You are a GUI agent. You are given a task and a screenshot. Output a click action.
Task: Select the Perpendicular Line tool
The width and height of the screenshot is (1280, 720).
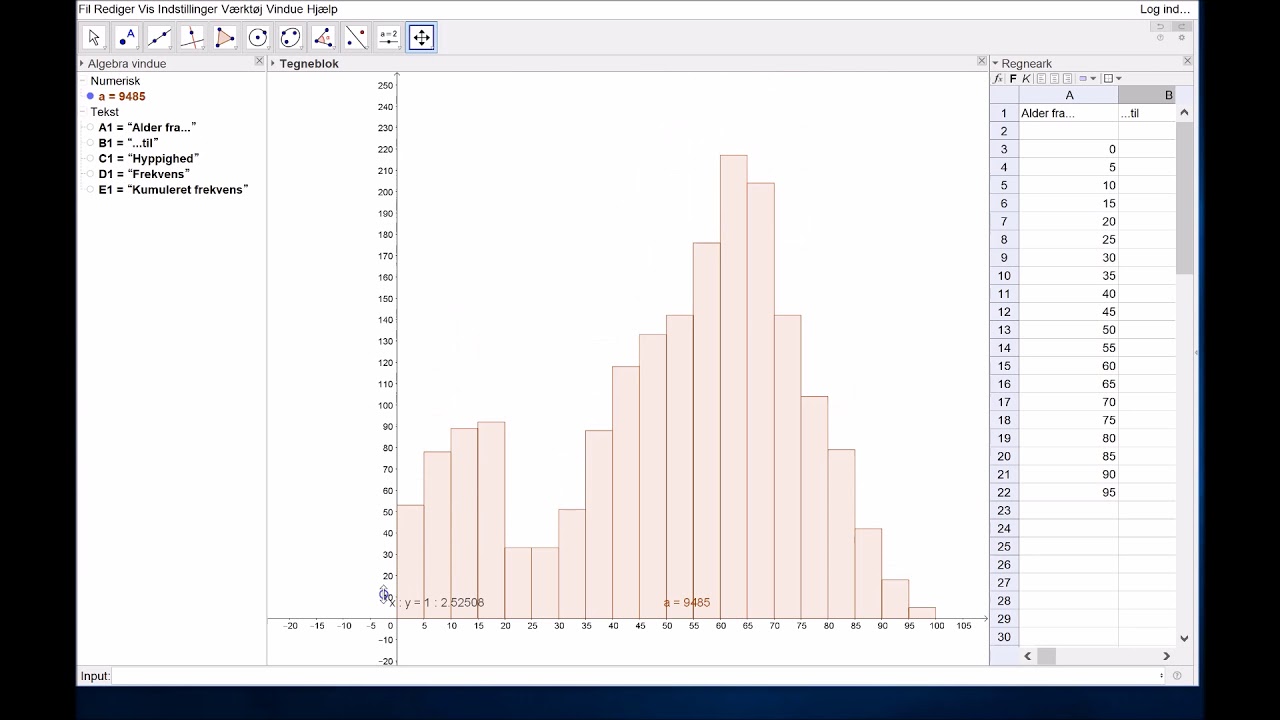(192, 38)
